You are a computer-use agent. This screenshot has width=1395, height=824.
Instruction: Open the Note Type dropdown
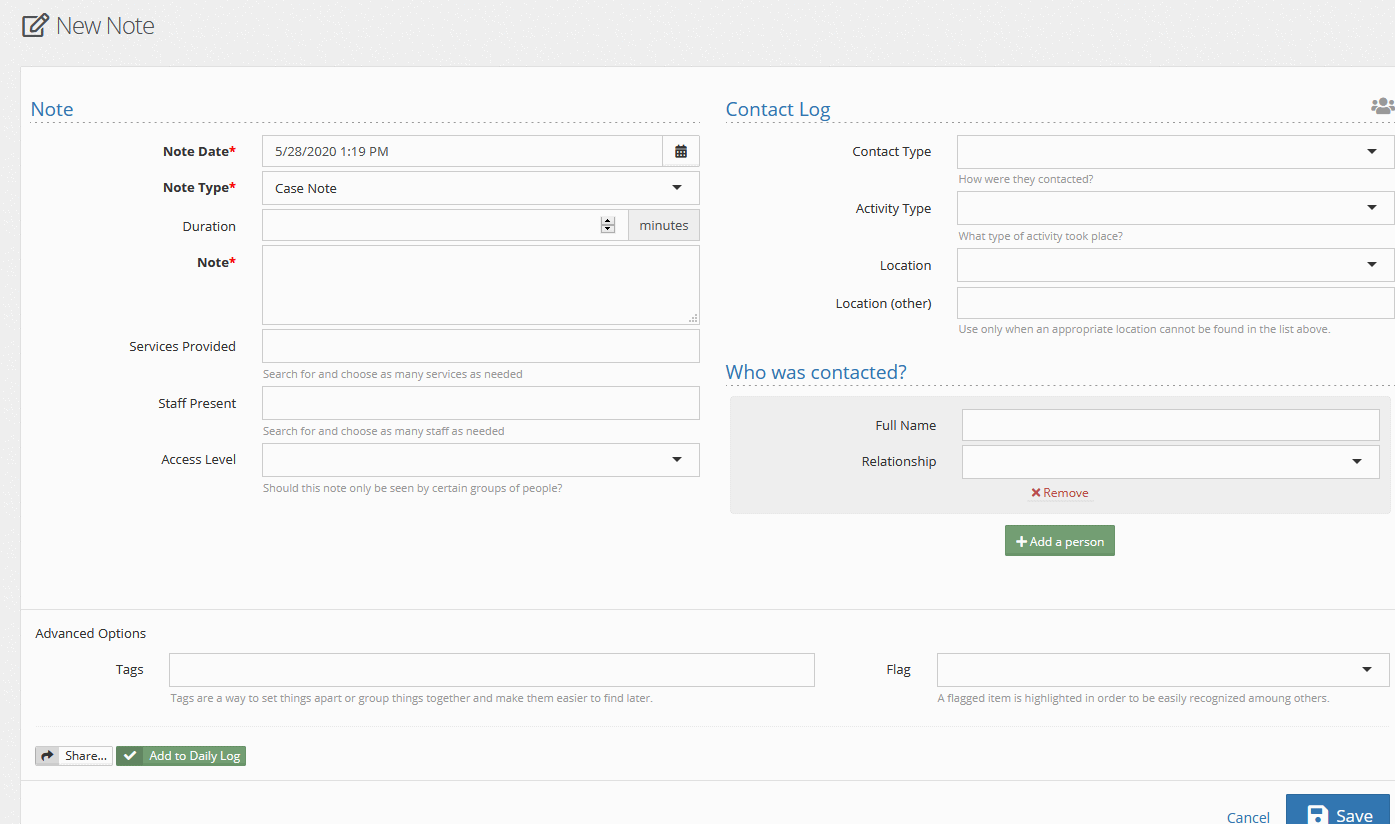click(x=677, y=187)
